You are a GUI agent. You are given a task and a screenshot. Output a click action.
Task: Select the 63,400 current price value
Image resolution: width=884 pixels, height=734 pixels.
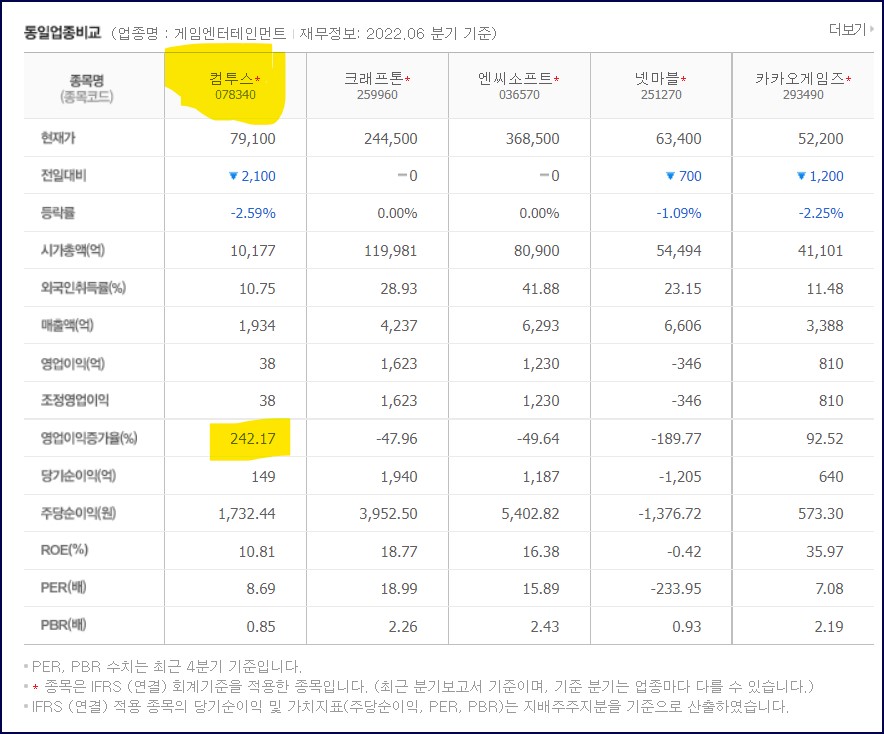click(679, 139)
